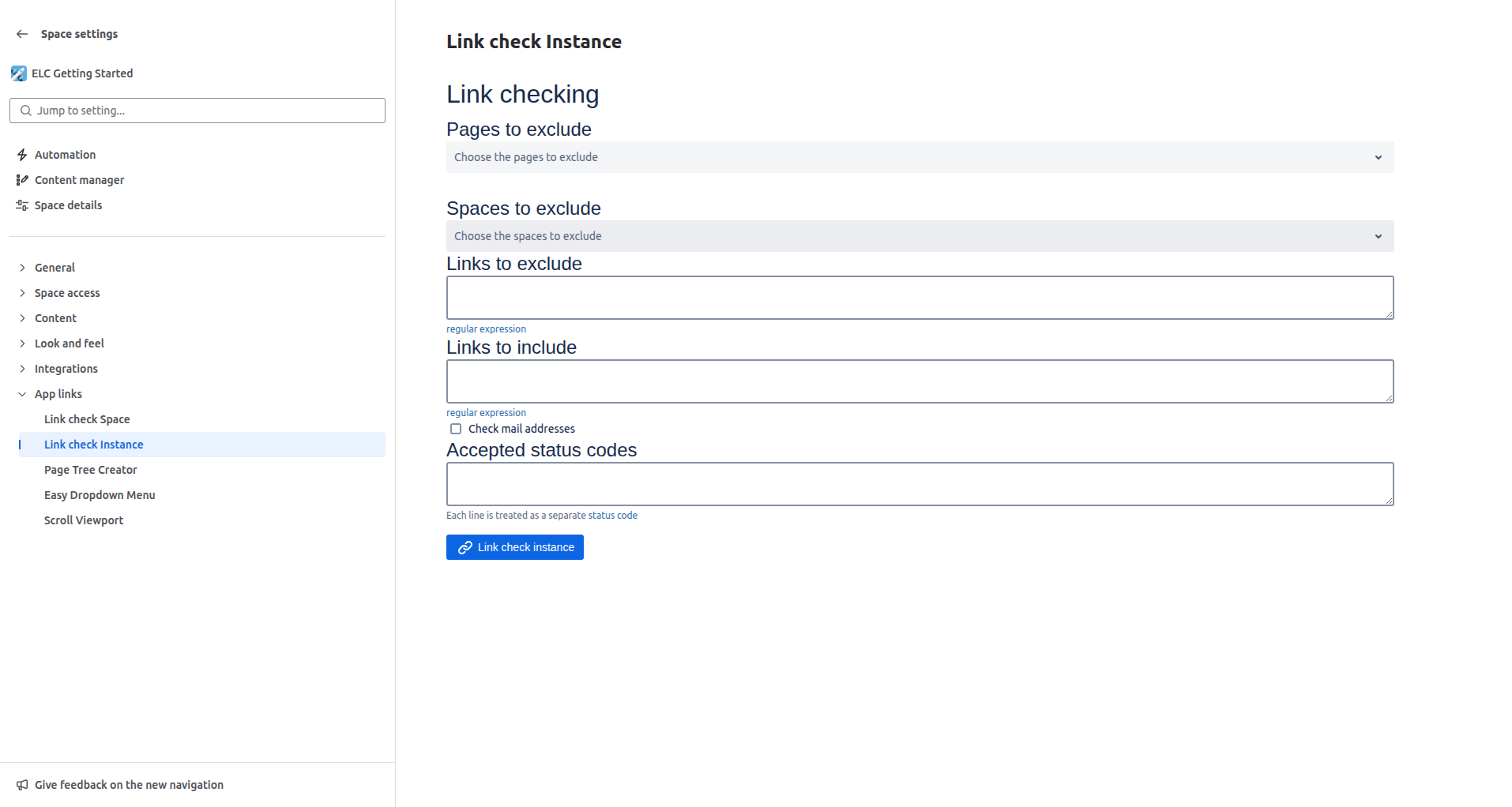Open the Link check Space item
1512x807 pixels.
pos(87,419)
